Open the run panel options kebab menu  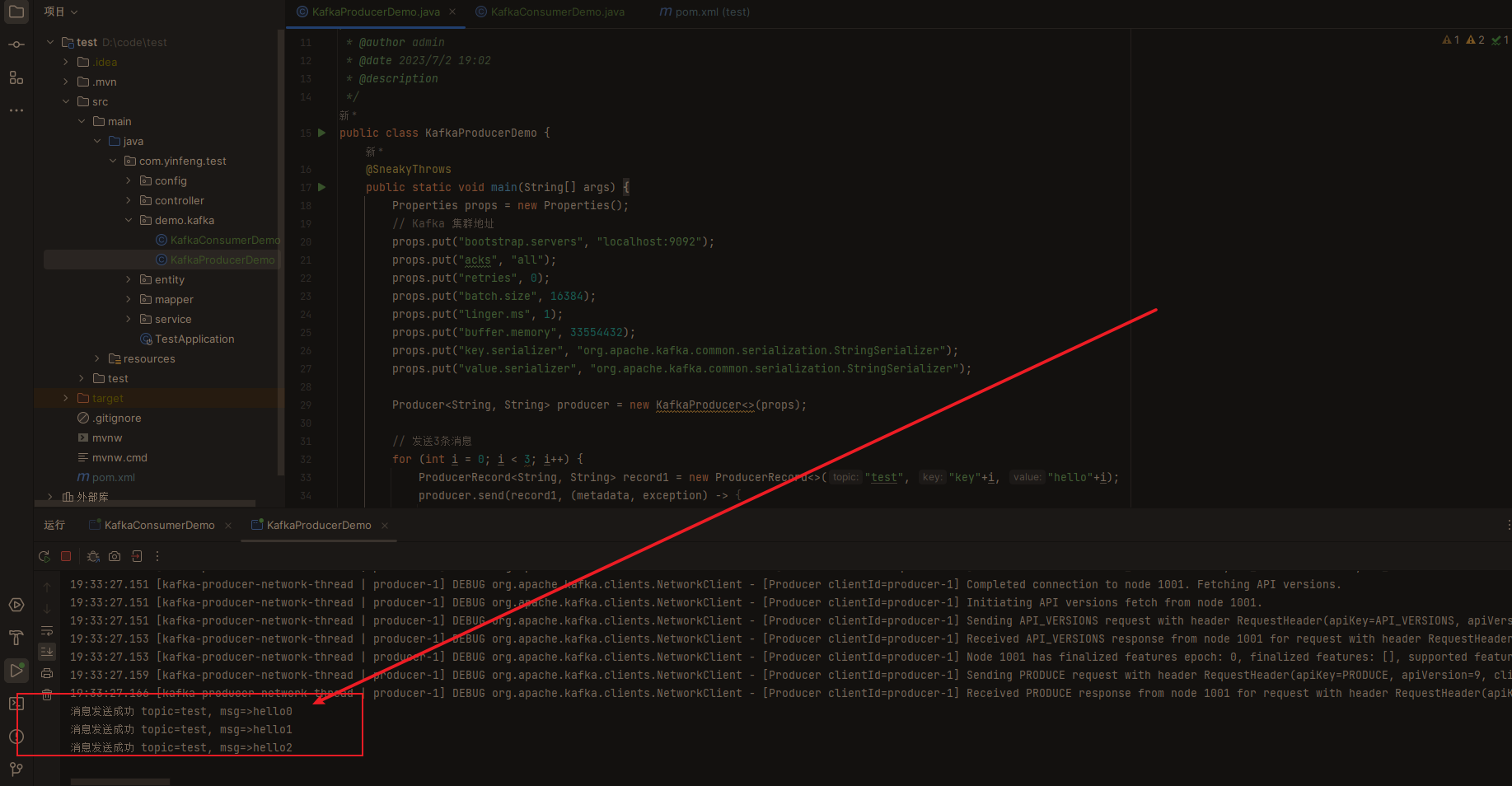coord(1508,525)
